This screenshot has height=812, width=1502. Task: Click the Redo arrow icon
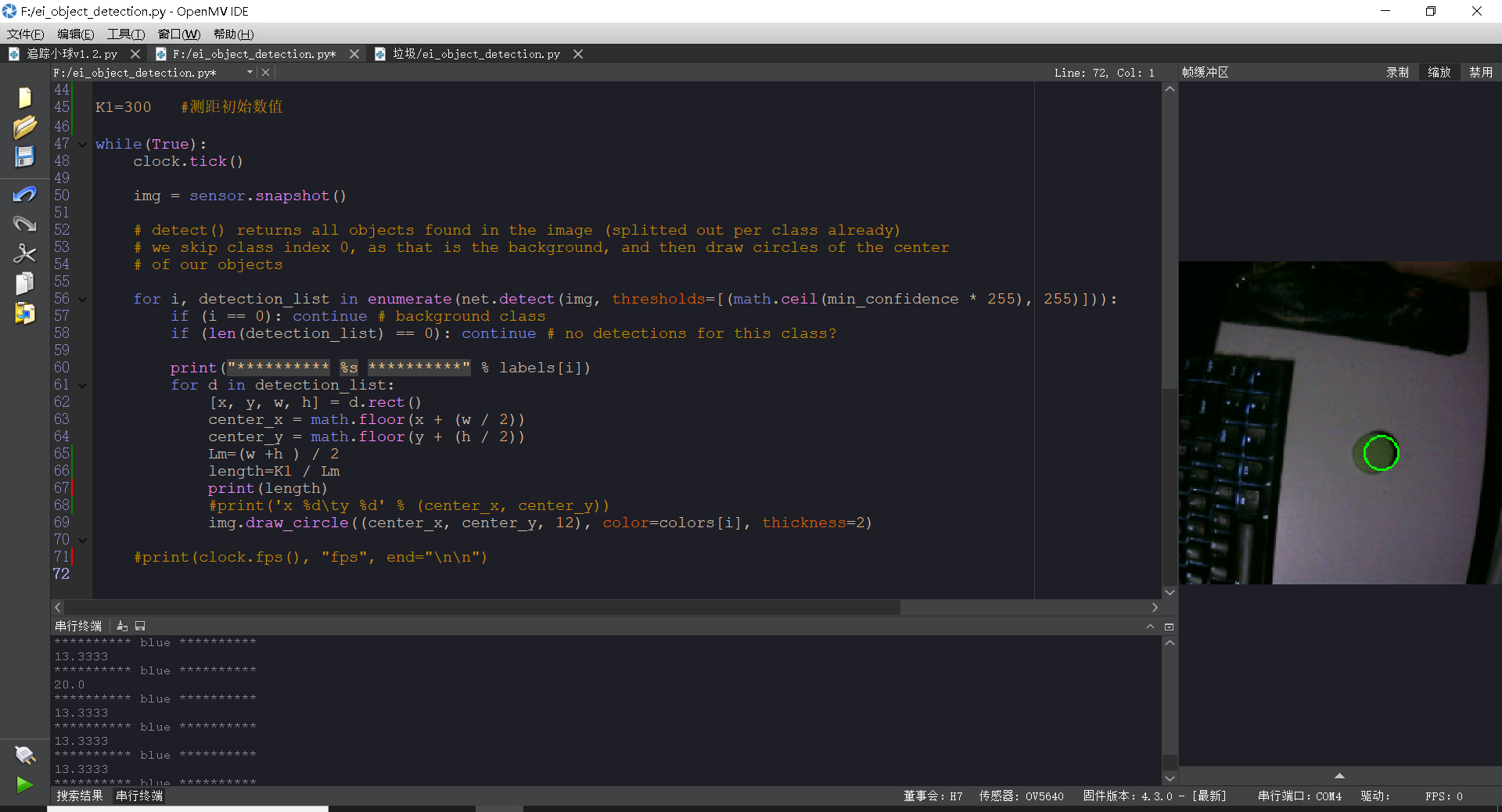[x=25, y=224]
